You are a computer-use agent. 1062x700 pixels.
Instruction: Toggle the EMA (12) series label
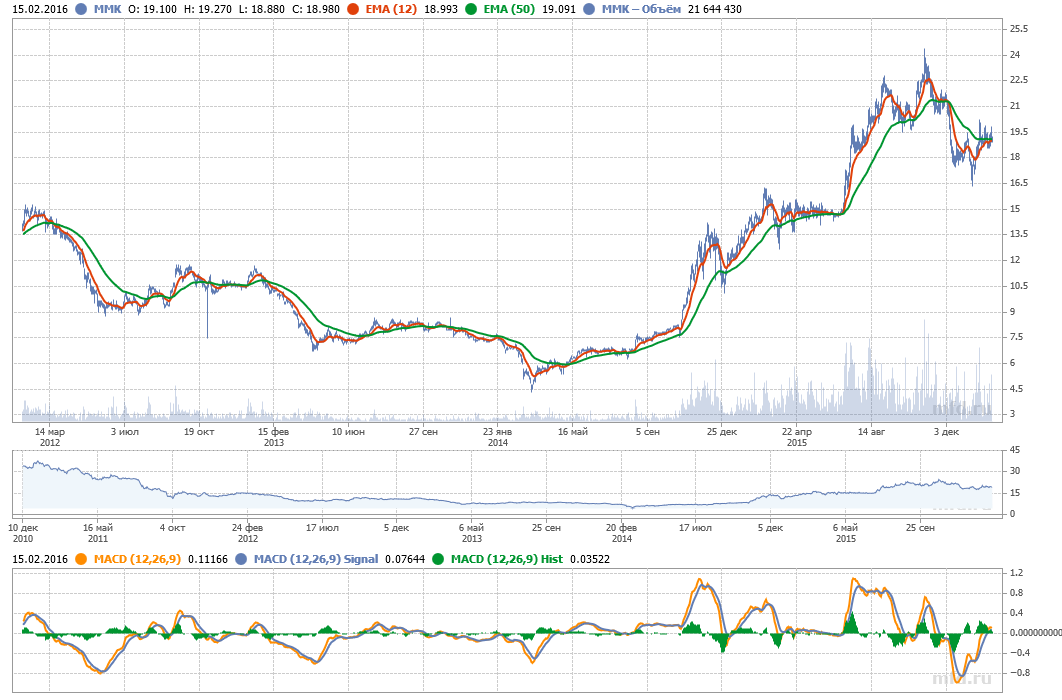click(389, 8)
